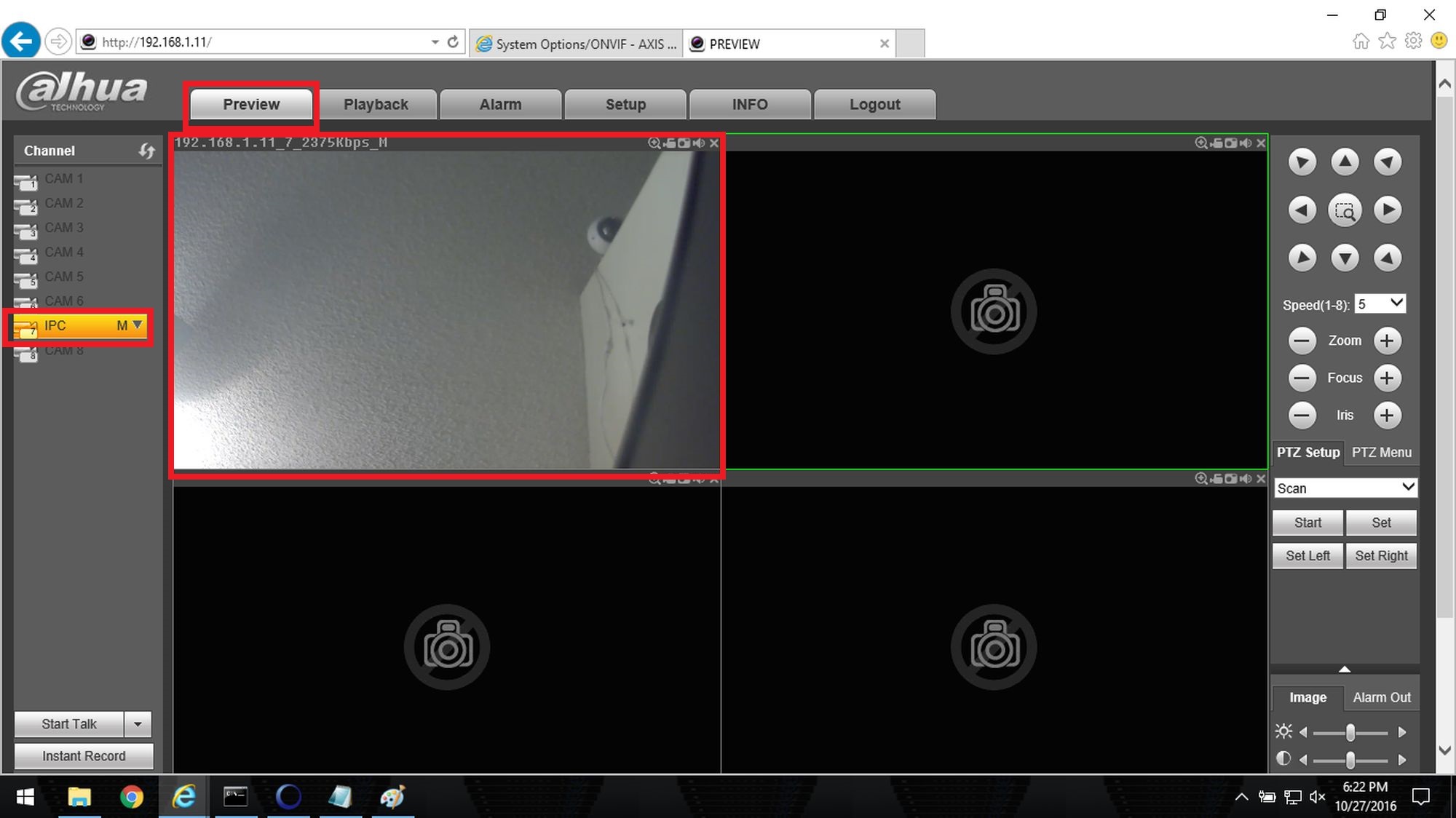Click PTZ up arrow button
The width and height of the screenshot is (1456, 818).
coord(1345,162)
